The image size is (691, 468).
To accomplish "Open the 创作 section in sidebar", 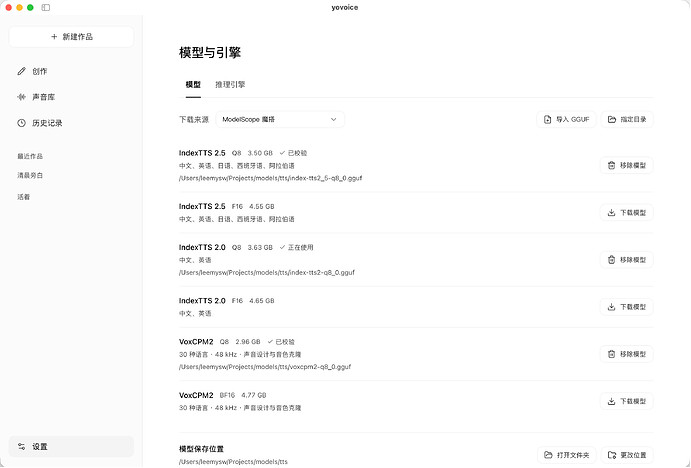I will (x=71, y=71).
